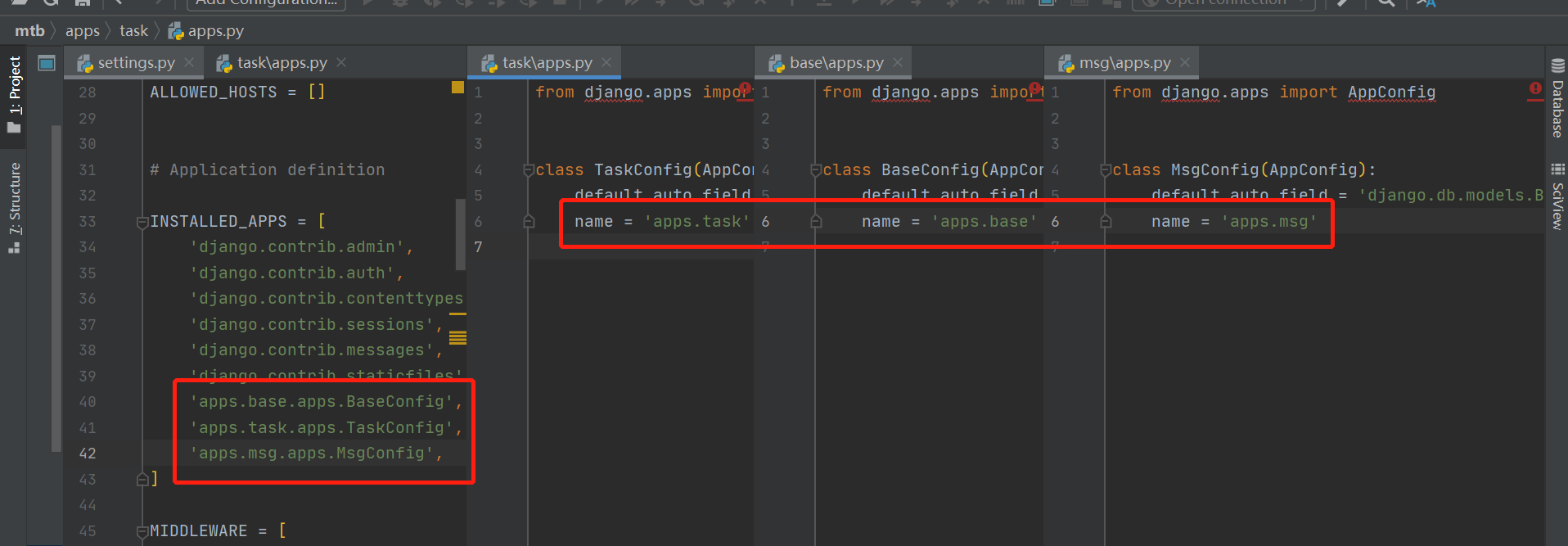
Task: Click the task breadcrumb folder
Action: coord(134,31)
